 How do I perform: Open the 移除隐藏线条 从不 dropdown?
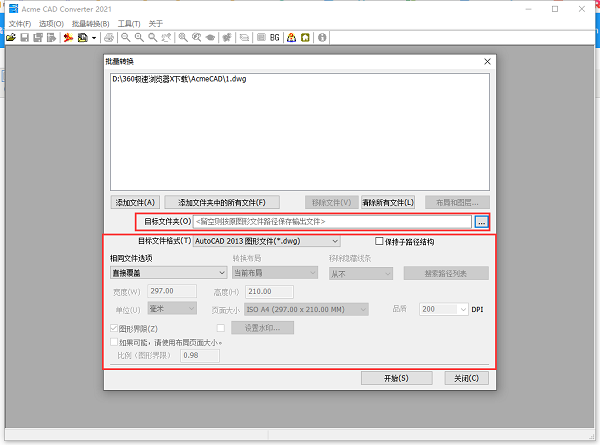[361, 274]
